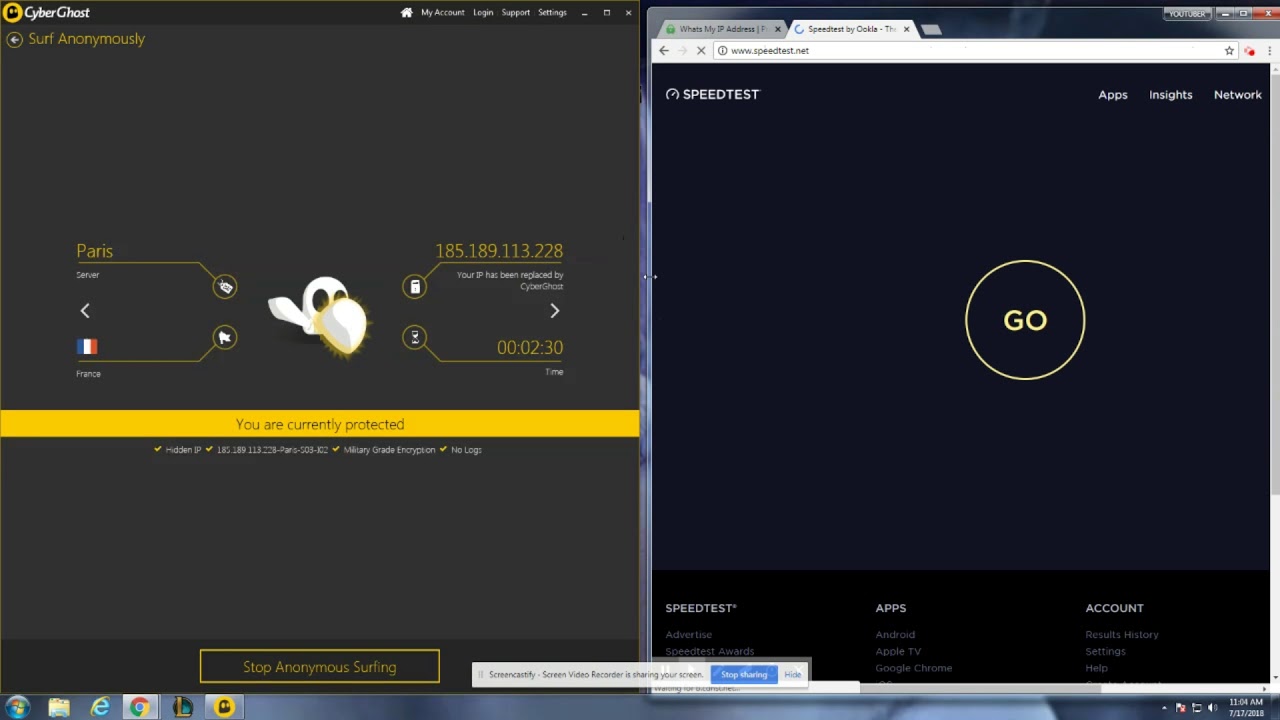Viewport: 1280px width, 720px height.
Task: Click the France flag icon
Action: 87,347
